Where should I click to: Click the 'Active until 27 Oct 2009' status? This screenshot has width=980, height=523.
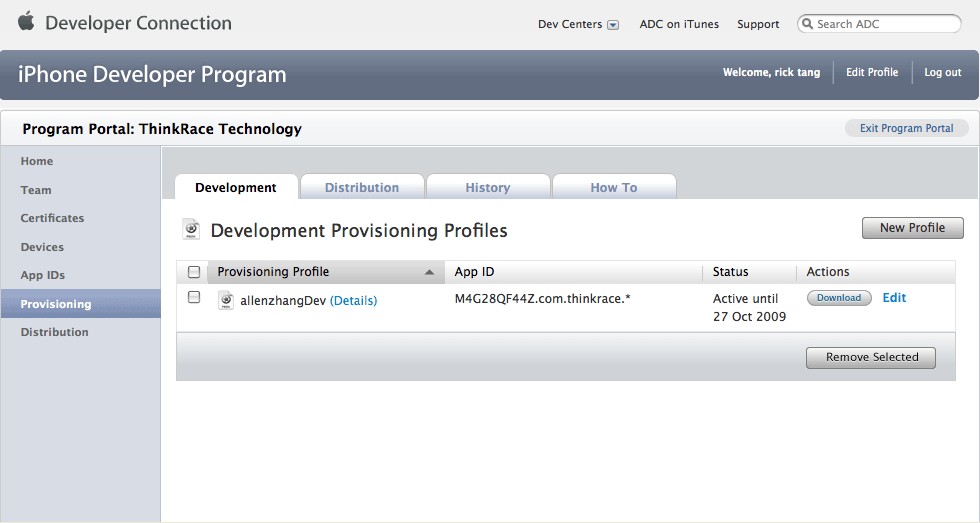[x=749, y=307]
